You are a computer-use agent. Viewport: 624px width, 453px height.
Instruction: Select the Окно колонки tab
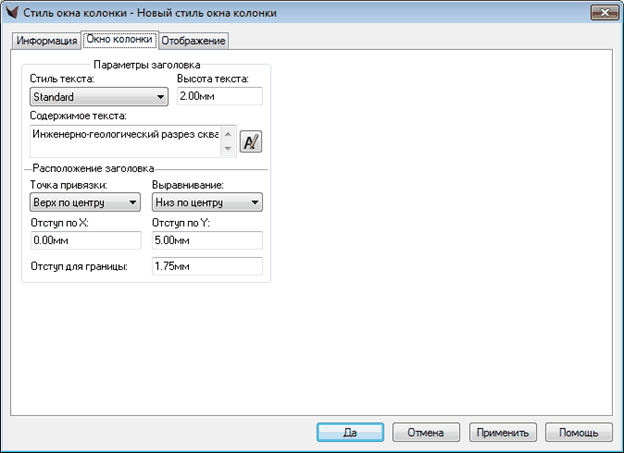pos(119,40)
